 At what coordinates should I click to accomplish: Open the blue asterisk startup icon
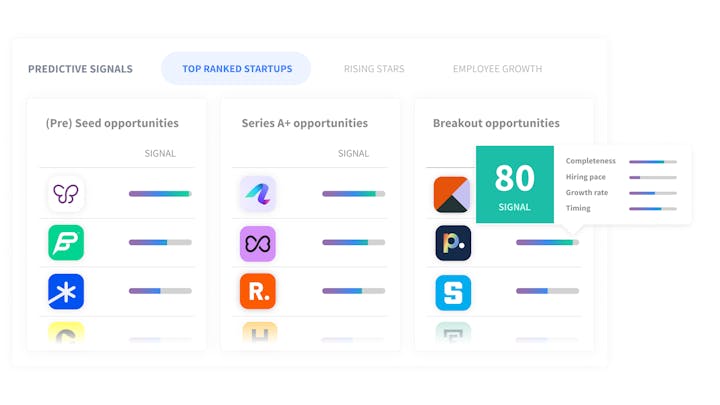tap(66, 292)
